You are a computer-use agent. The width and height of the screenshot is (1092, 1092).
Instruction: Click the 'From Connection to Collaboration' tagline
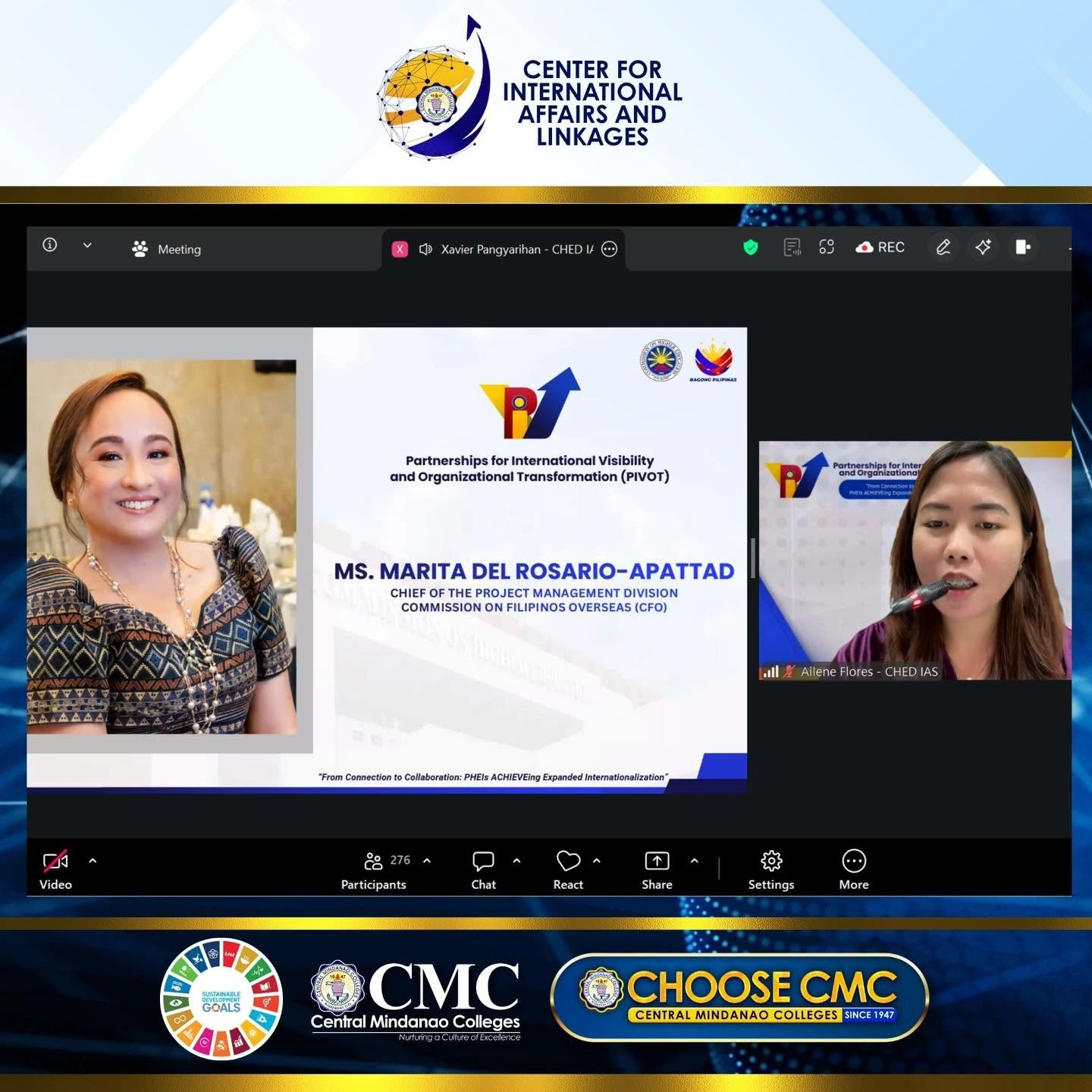[494, 777]
